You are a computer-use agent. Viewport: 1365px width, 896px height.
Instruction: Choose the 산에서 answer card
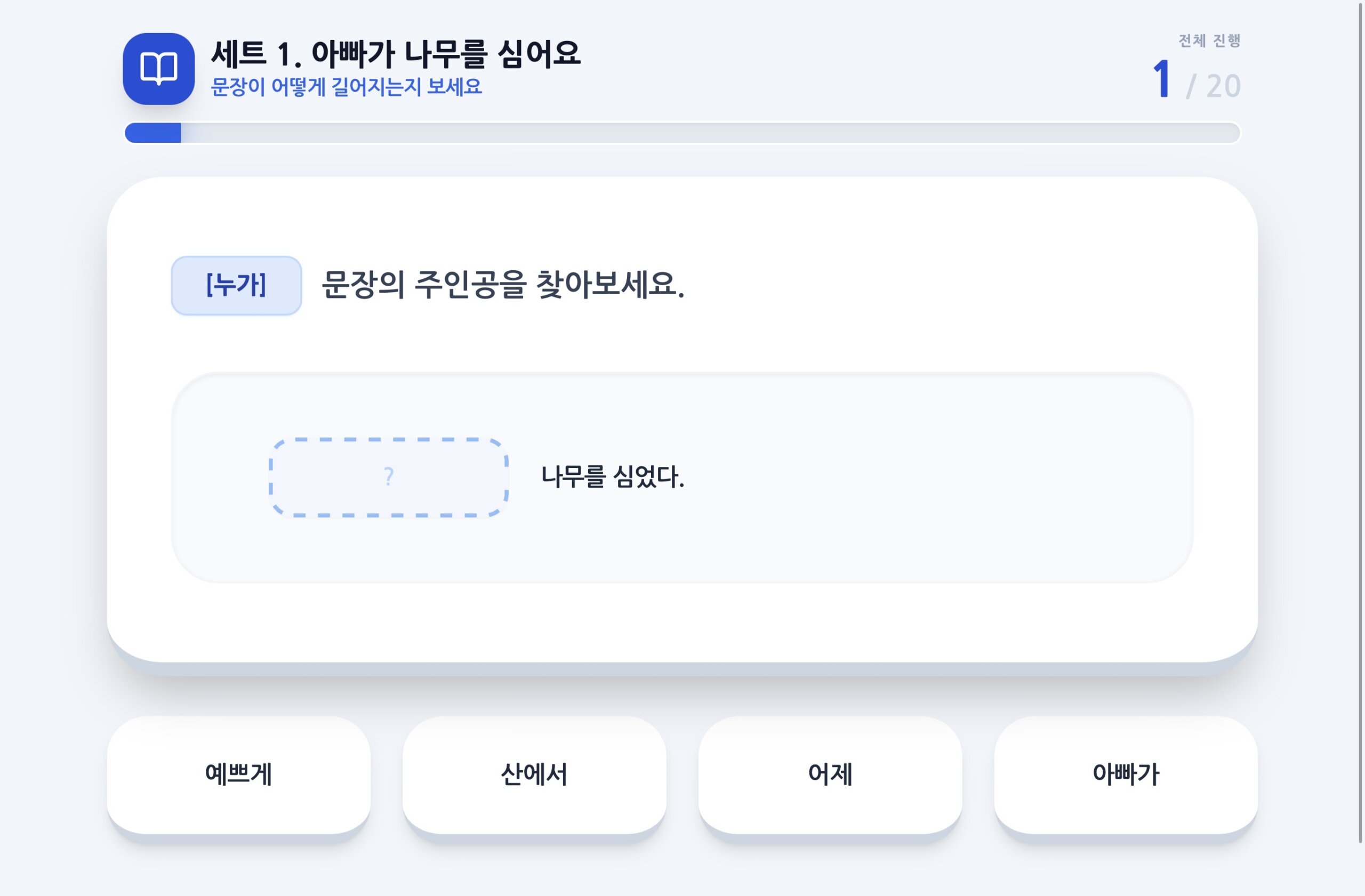[x=534, y=775]
